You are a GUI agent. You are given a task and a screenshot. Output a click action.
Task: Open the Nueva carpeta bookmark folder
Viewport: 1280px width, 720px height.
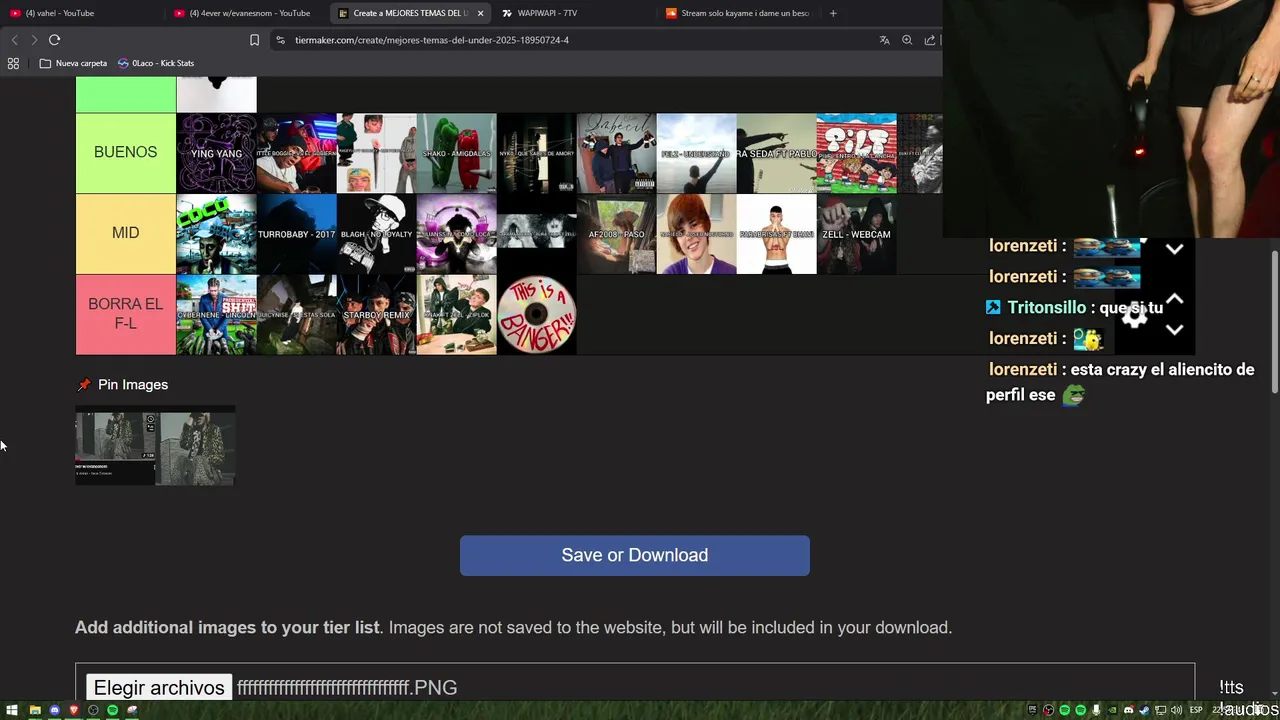click(x=73, y=63)
